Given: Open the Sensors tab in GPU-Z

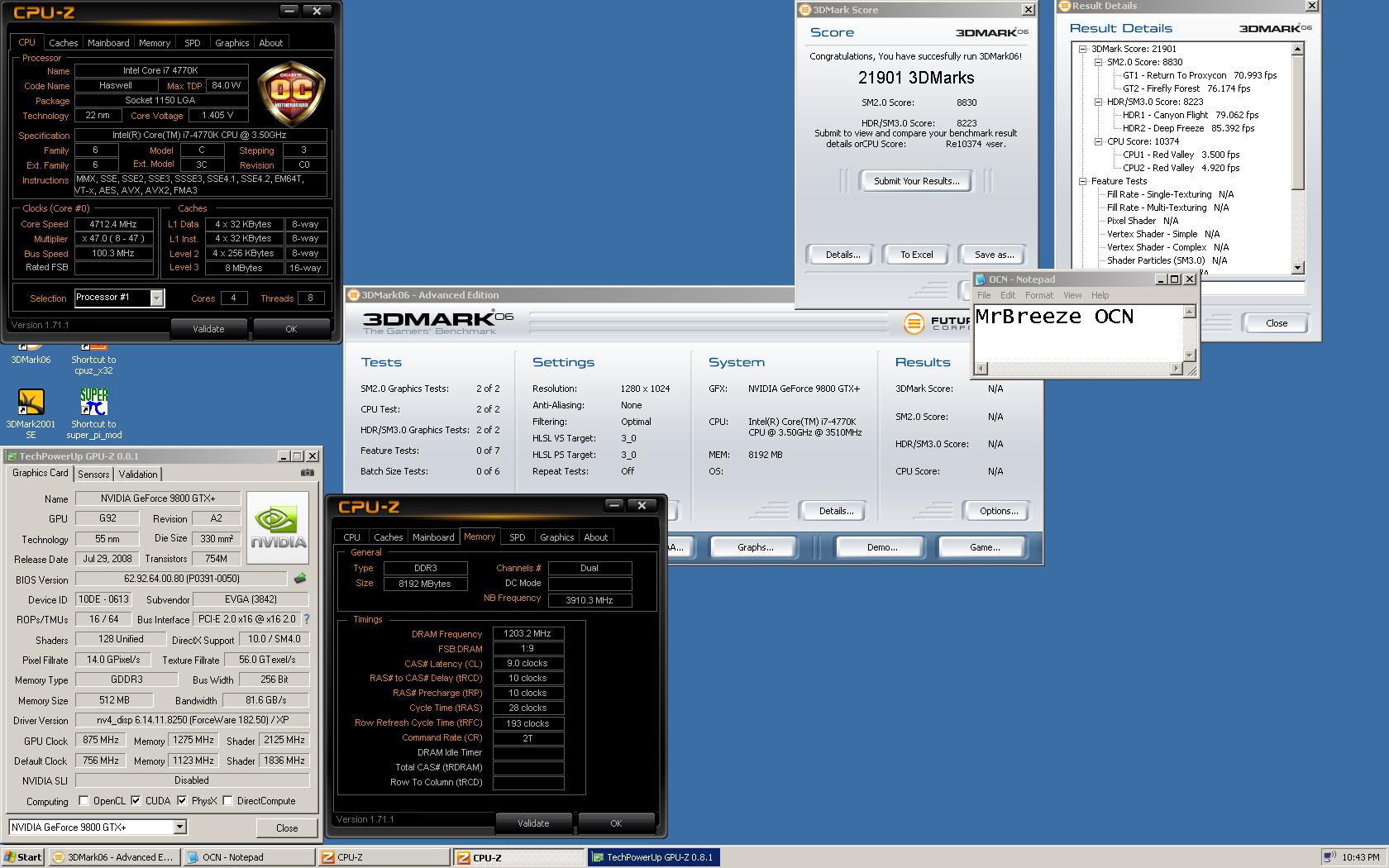Looking at the screenshot, I should click(93, 475).
